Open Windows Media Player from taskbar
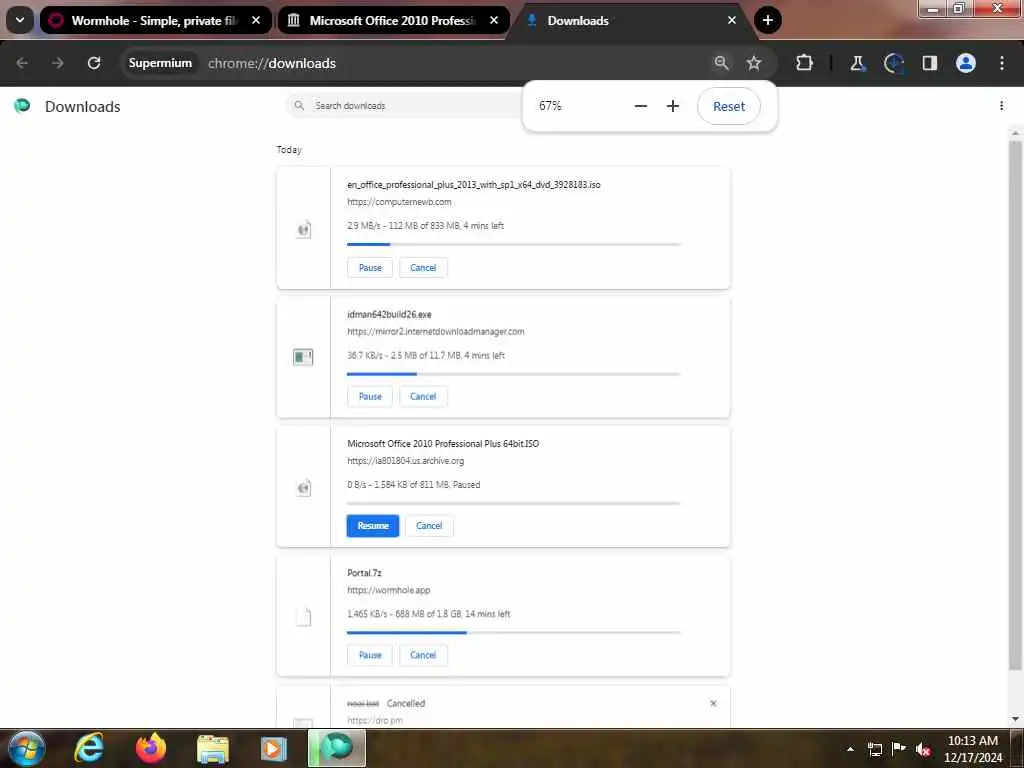The image size is (1024, 768). pyautogui.click(x=274, y=748)
